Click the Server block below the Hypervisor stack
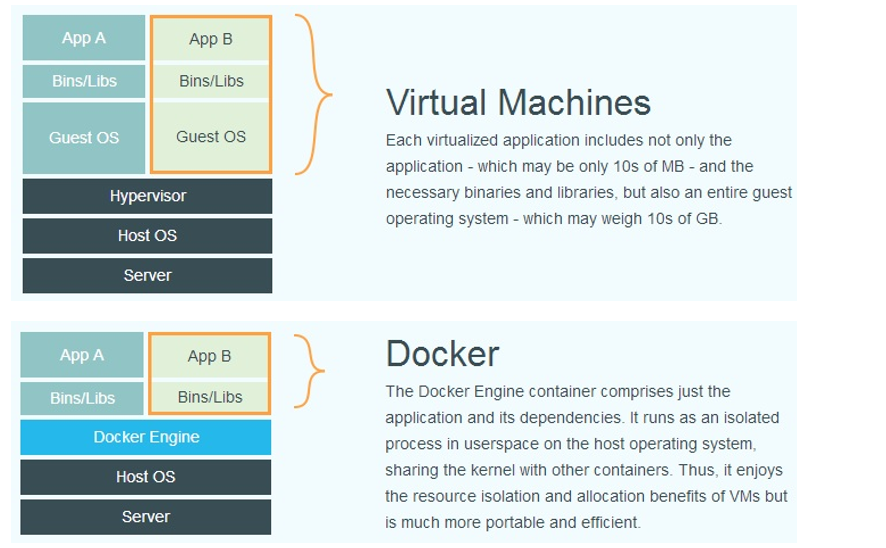The height and width of the screenshot is (548, 886). coord(147,276)
